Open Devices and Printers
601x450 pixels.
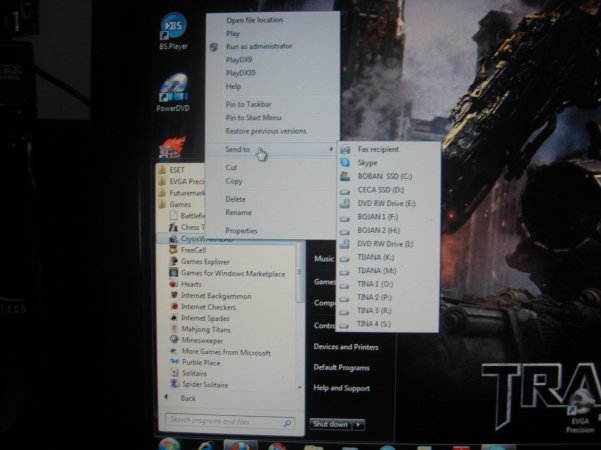tap(346, 347)
